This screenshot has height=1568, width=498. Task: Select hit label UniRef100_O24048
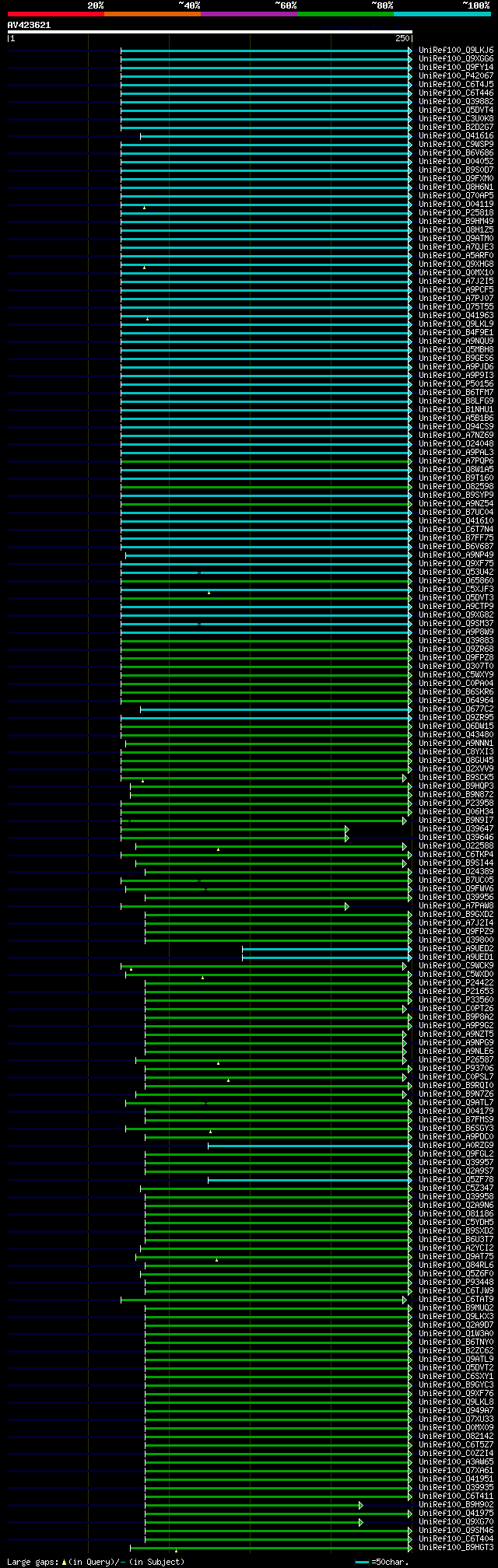456,443
